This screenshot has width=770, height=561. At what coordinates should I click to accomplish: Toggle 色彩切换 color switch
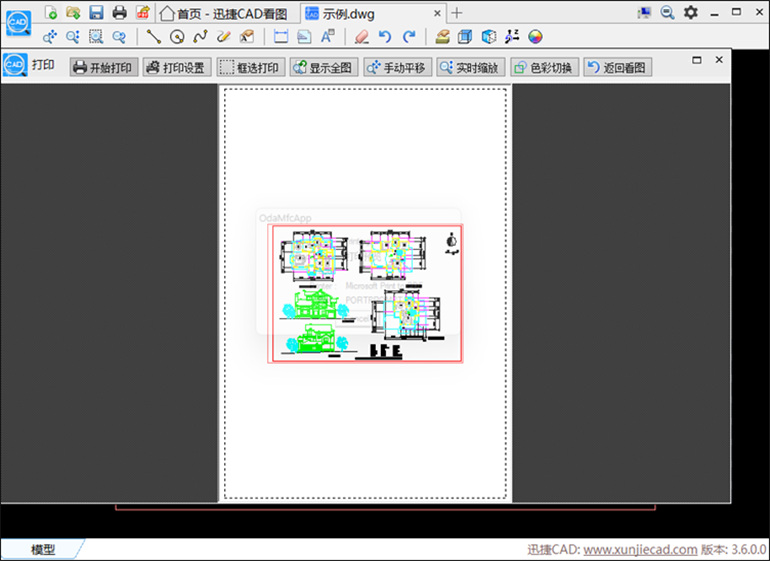coord(544,67)
